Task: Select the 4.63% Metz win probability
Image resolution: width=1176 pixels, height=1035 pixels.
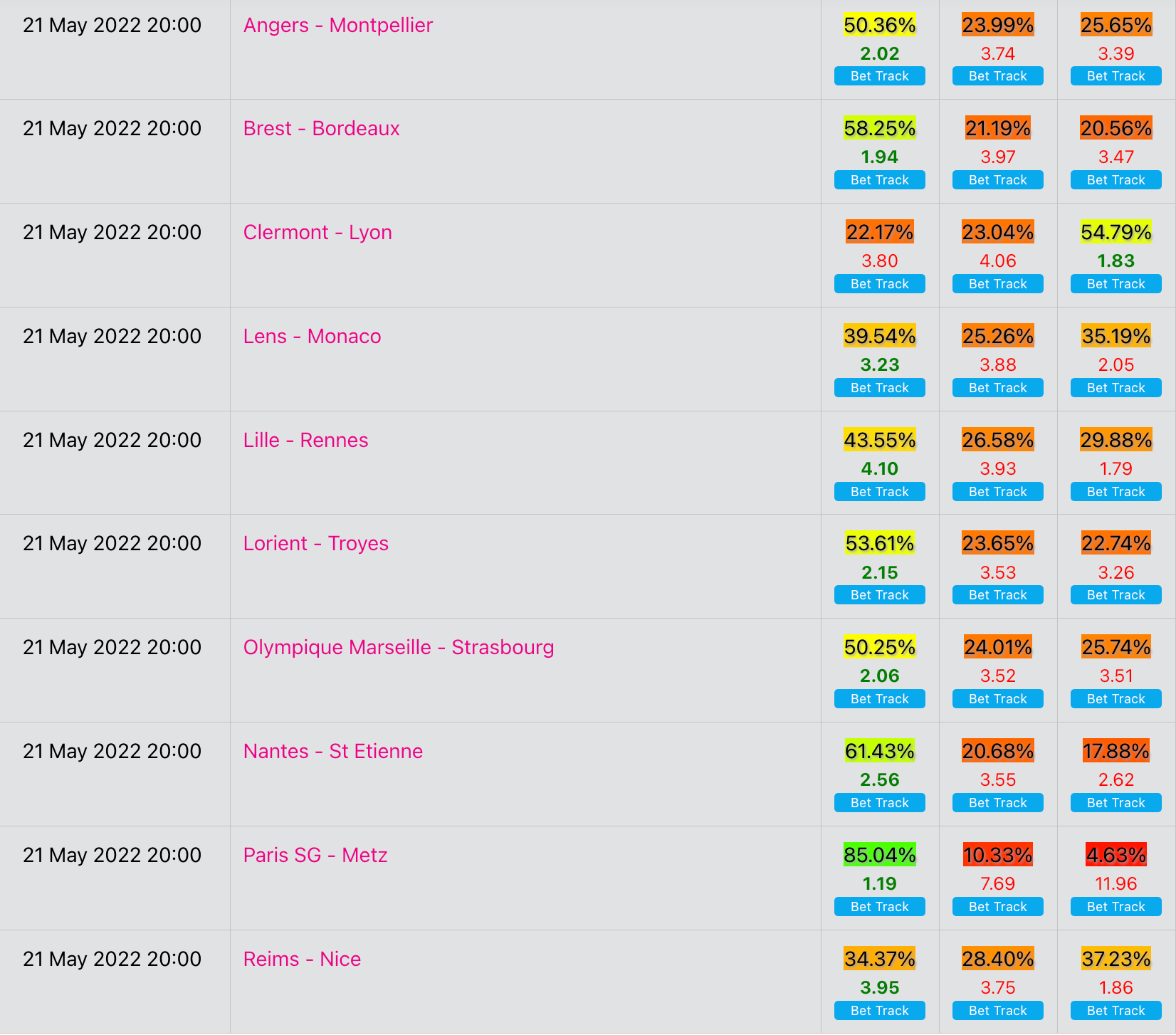Action: 1116,855
